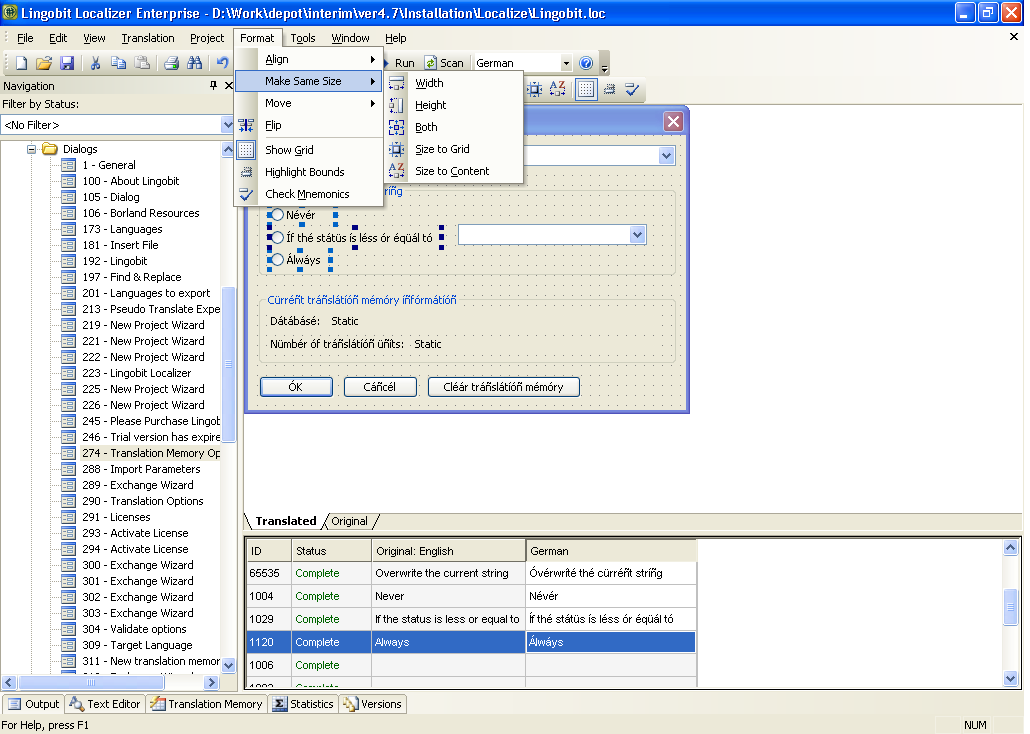Screen dimensions: 1030x734
Task: Click the Highlight Bounds toolbar icon
Action: click(610, 89)
